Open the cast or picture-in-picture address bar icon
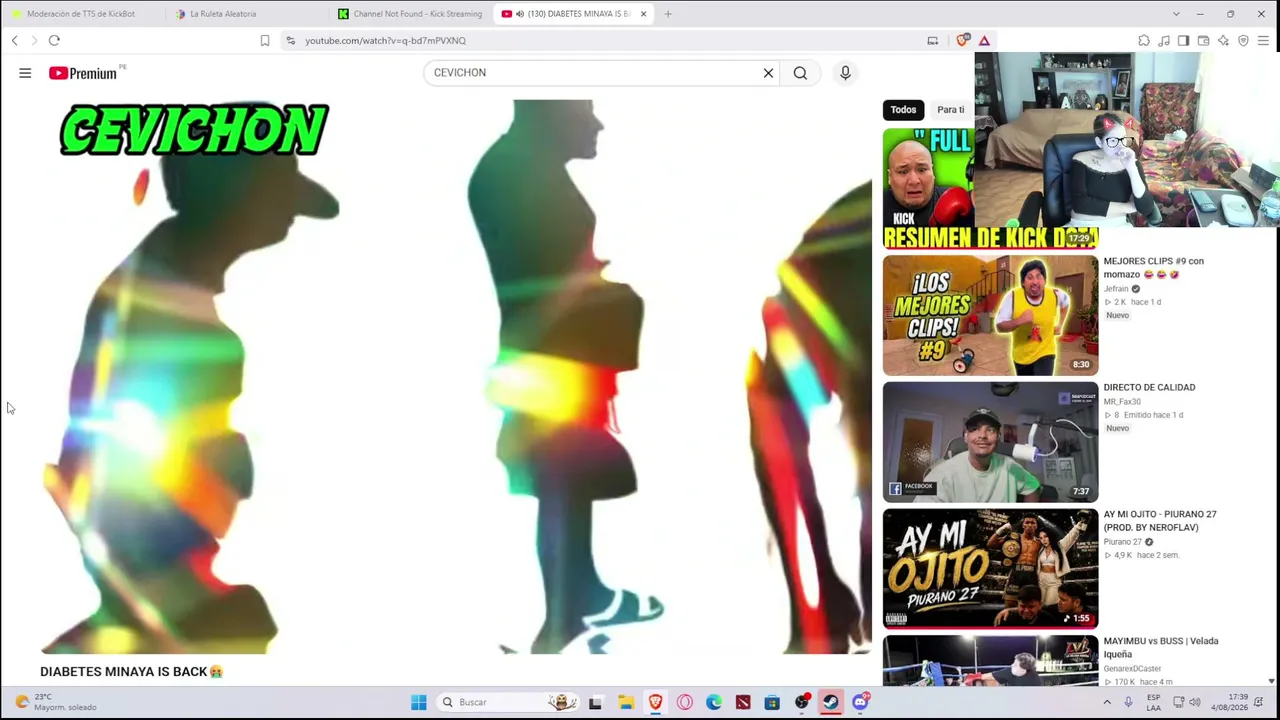 (933, 41)
